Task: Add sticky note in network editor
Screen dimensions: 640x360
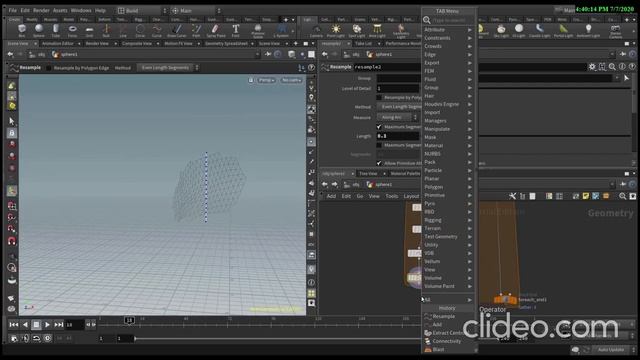Action: click(586, 196)
